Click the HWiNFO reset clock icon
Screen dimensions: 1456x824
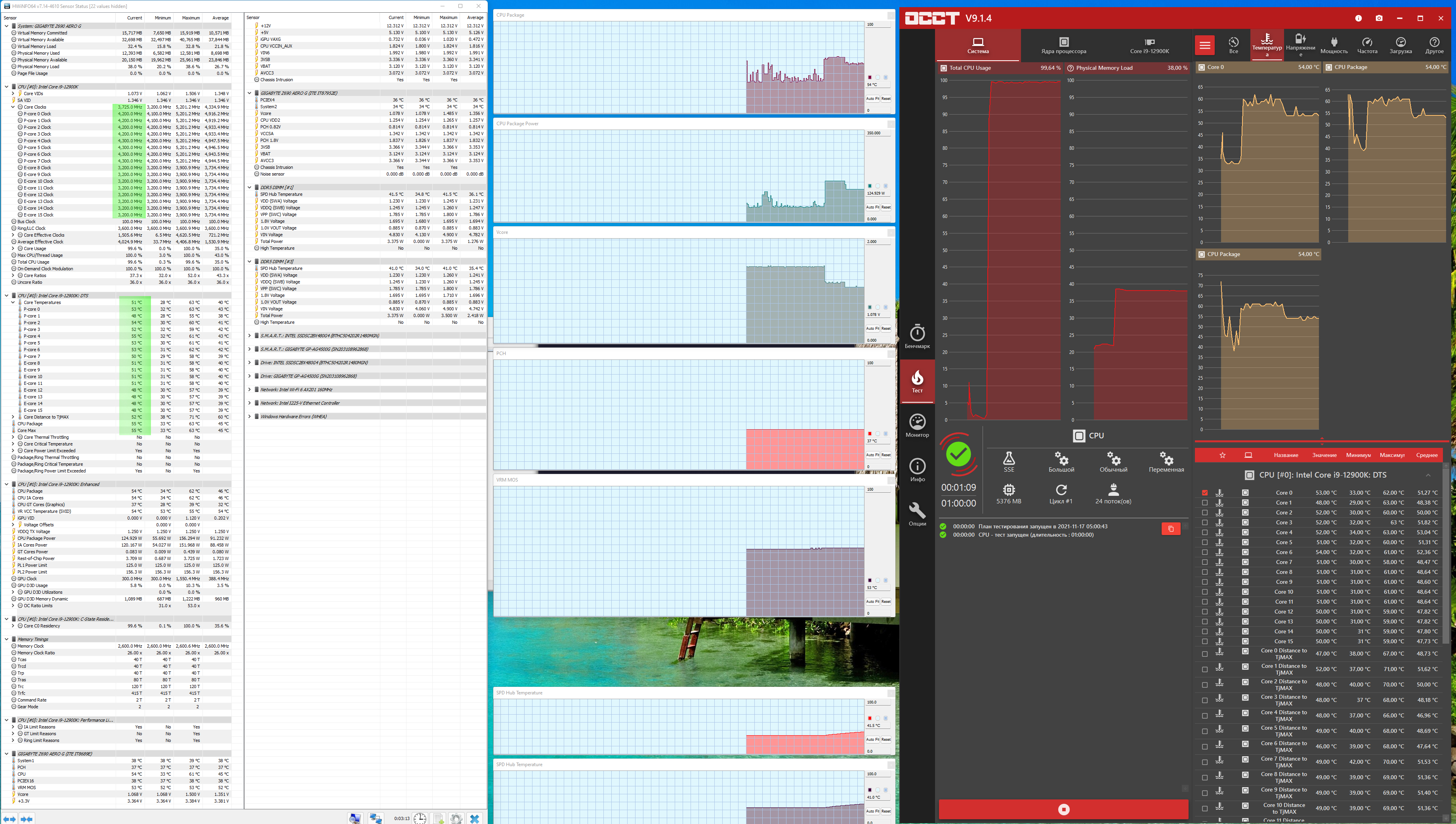[x=420, y=818]
